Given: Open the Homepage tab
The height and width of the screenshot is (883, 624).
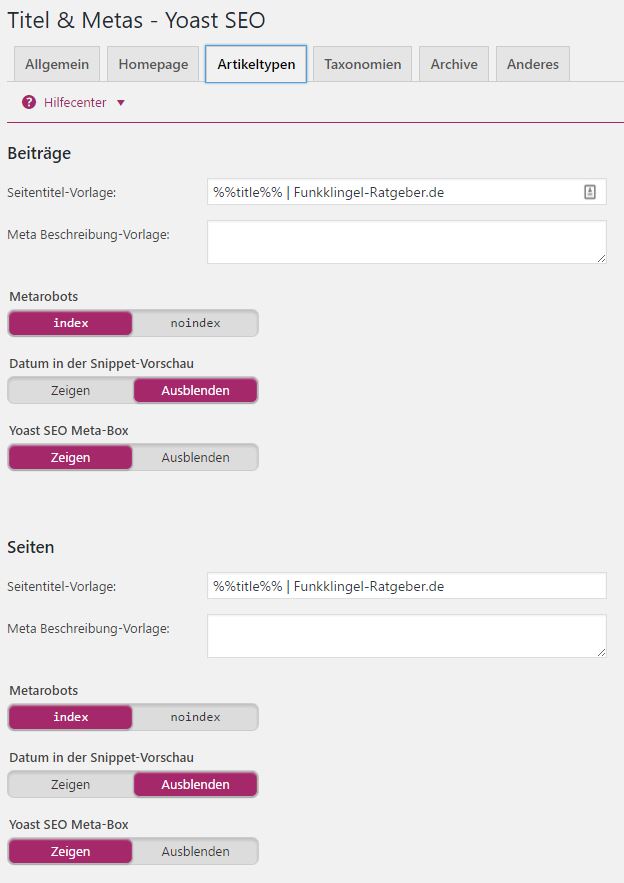Looking at the screenshot, I should [153, 64].
